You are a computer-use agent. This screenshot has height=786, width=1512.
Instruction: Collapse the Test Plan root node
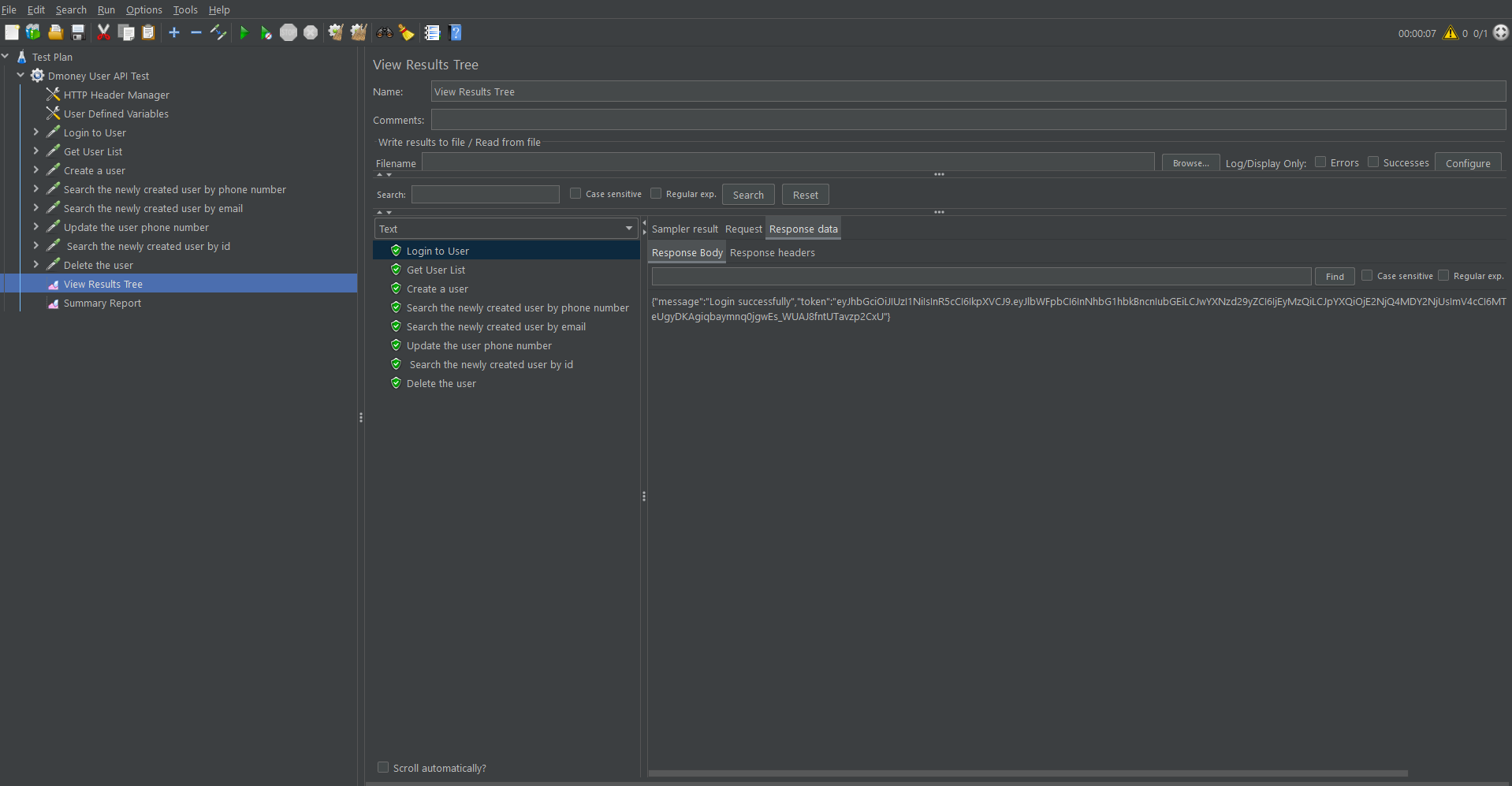coord(6,57)
